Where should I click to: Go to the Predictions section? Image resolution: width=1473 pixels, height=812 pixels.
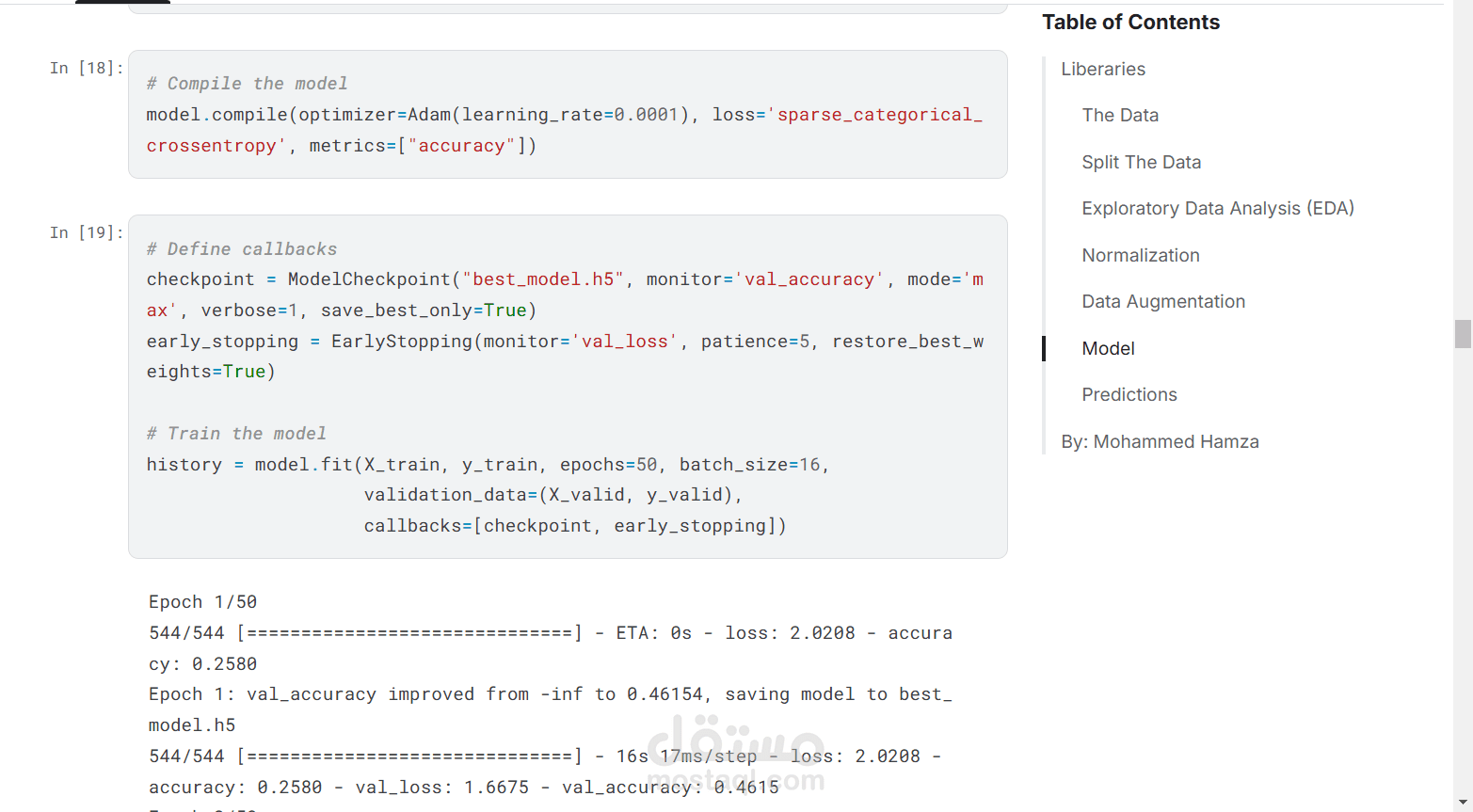pos(1129,395)
